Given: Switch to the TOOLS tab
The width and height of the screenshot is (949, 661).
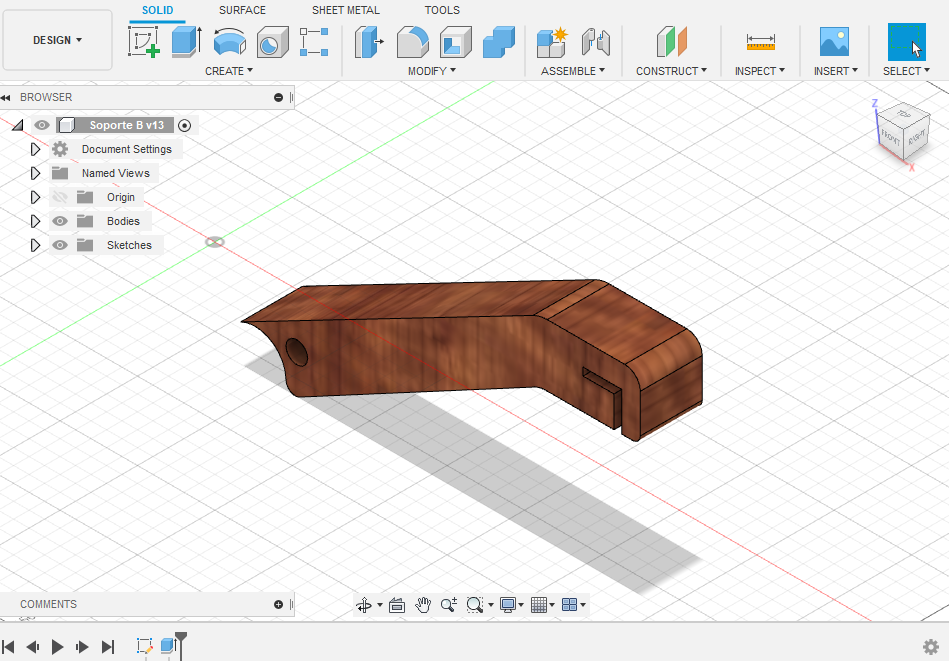Looking at the screenshot, I should (442, 10).
